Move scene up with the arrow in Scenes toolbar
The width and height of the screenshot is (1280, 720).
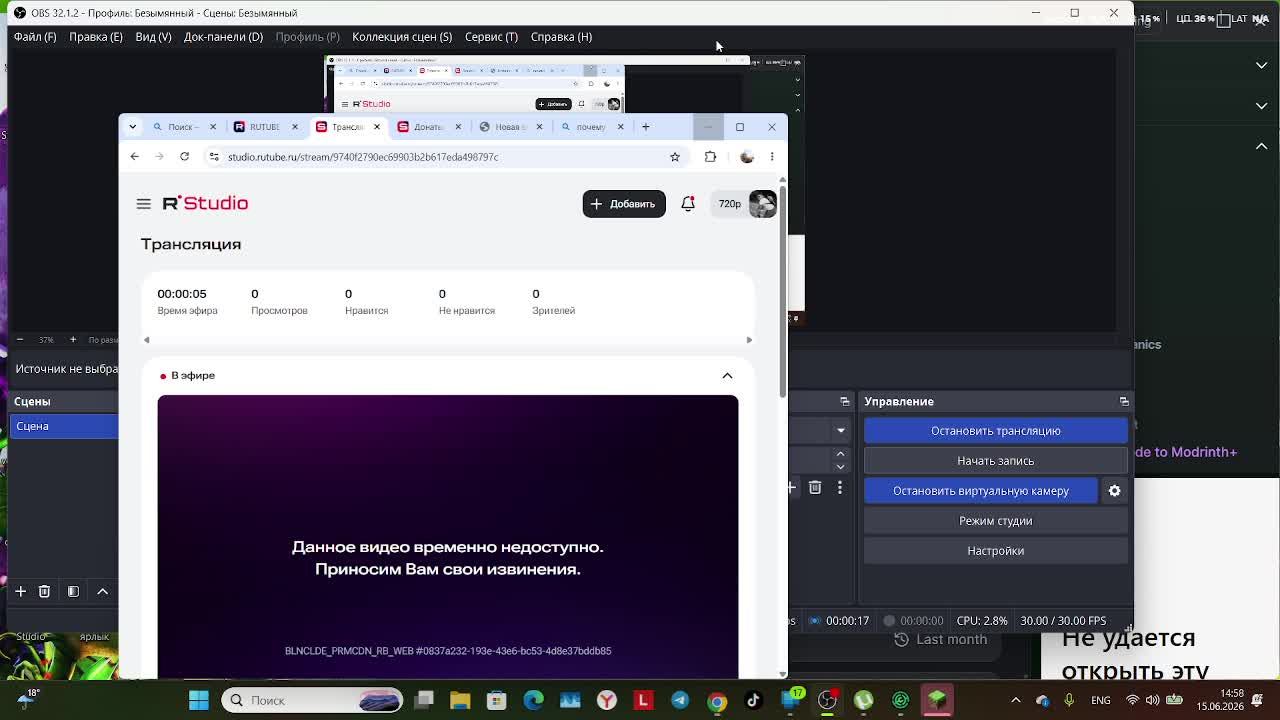(x=102, y=591)
